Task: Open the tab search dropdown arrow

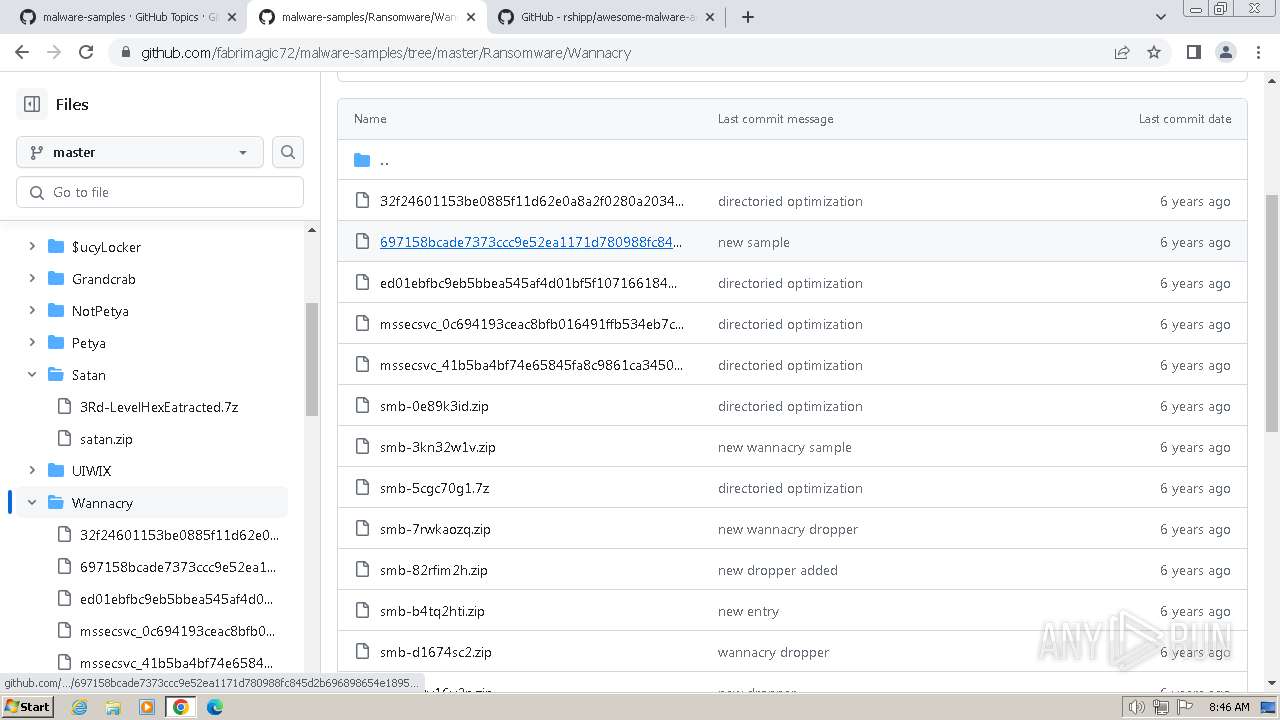Action: pos(1161,17)
